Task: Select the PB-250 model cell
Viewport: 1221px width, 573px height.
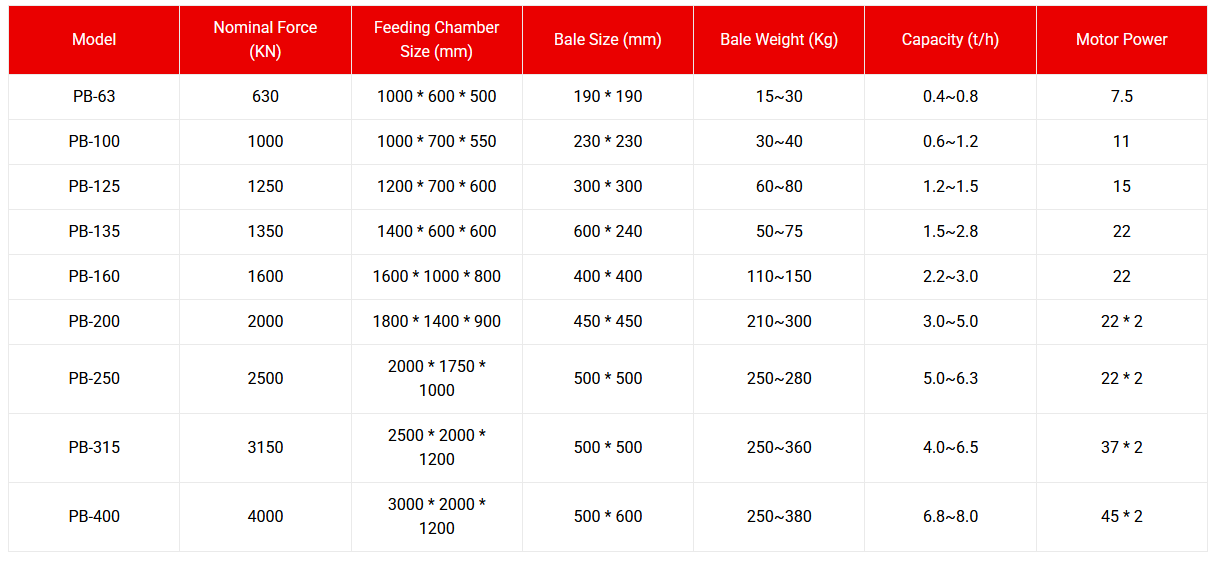Action: [x=94, y=379]
